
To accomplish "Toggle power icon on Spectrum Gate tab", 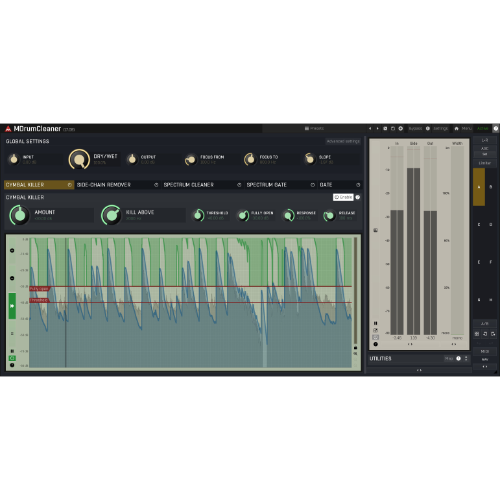I will 313,185.
